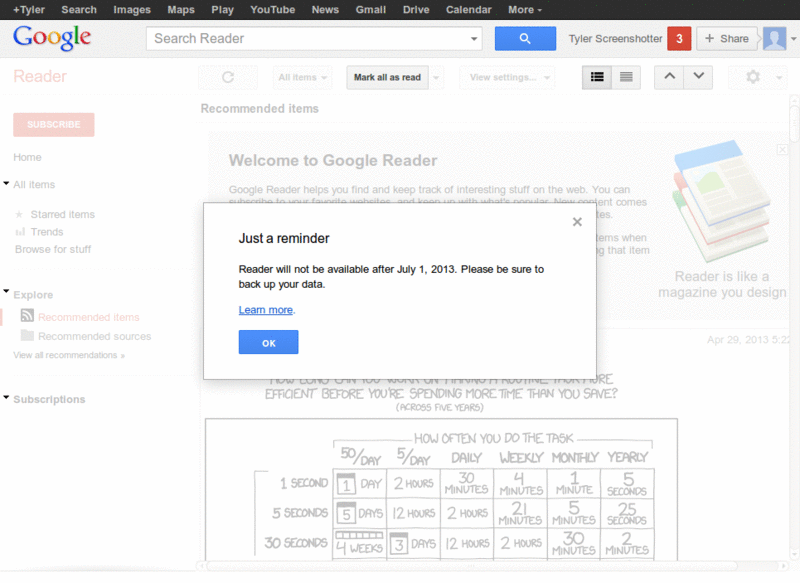
Task: Click the RSS icon next to Recommended items
Action: tap(25, 316)
